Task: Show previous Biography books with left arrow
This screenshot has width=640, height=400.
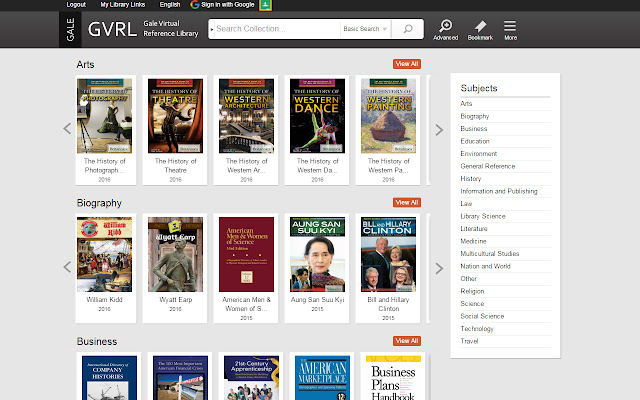Action: click(67, 267)
